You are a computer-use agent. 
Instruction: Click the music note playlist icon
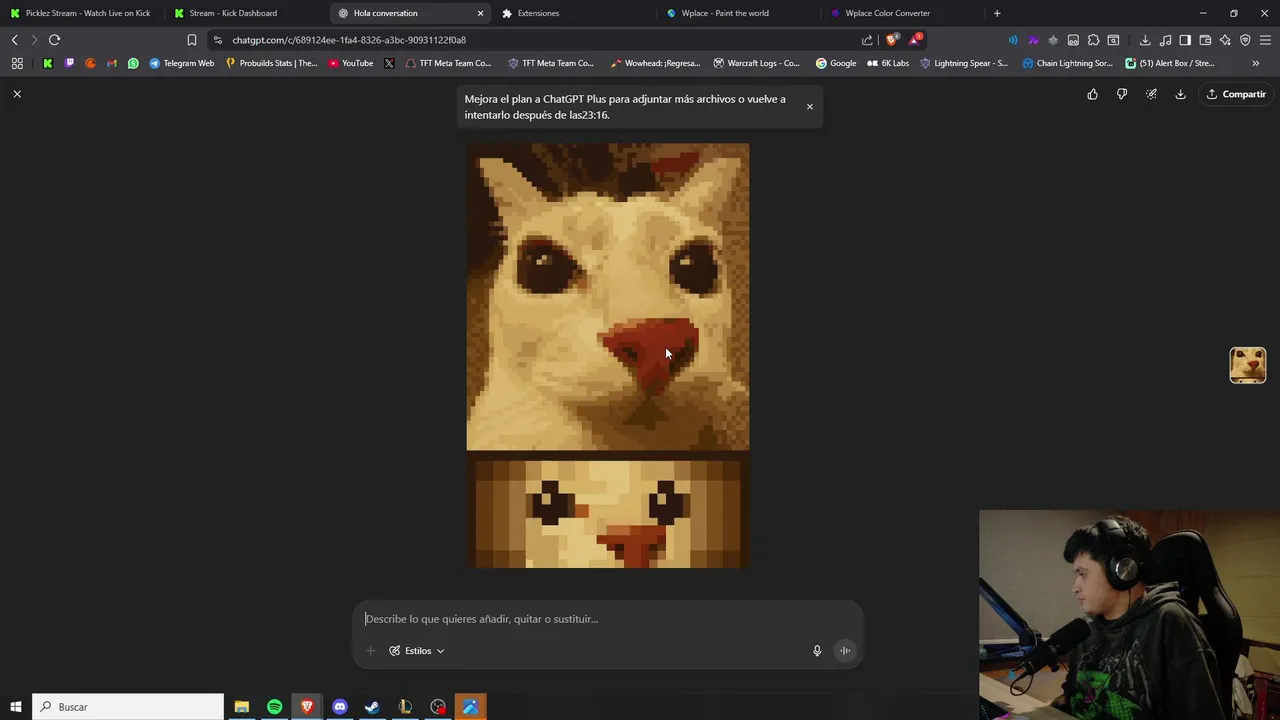pos(1165,40)
